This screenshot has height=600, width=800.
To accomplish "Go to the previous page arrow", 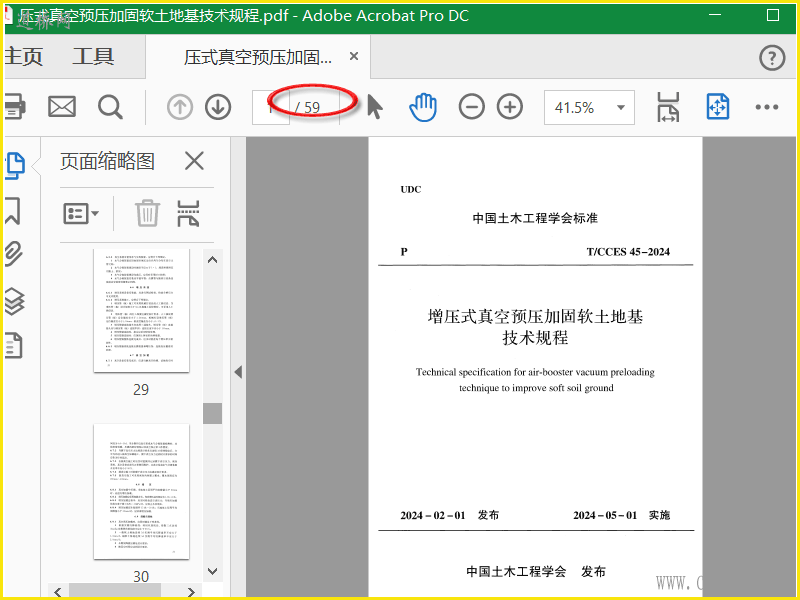I will (x=180, y=107).
